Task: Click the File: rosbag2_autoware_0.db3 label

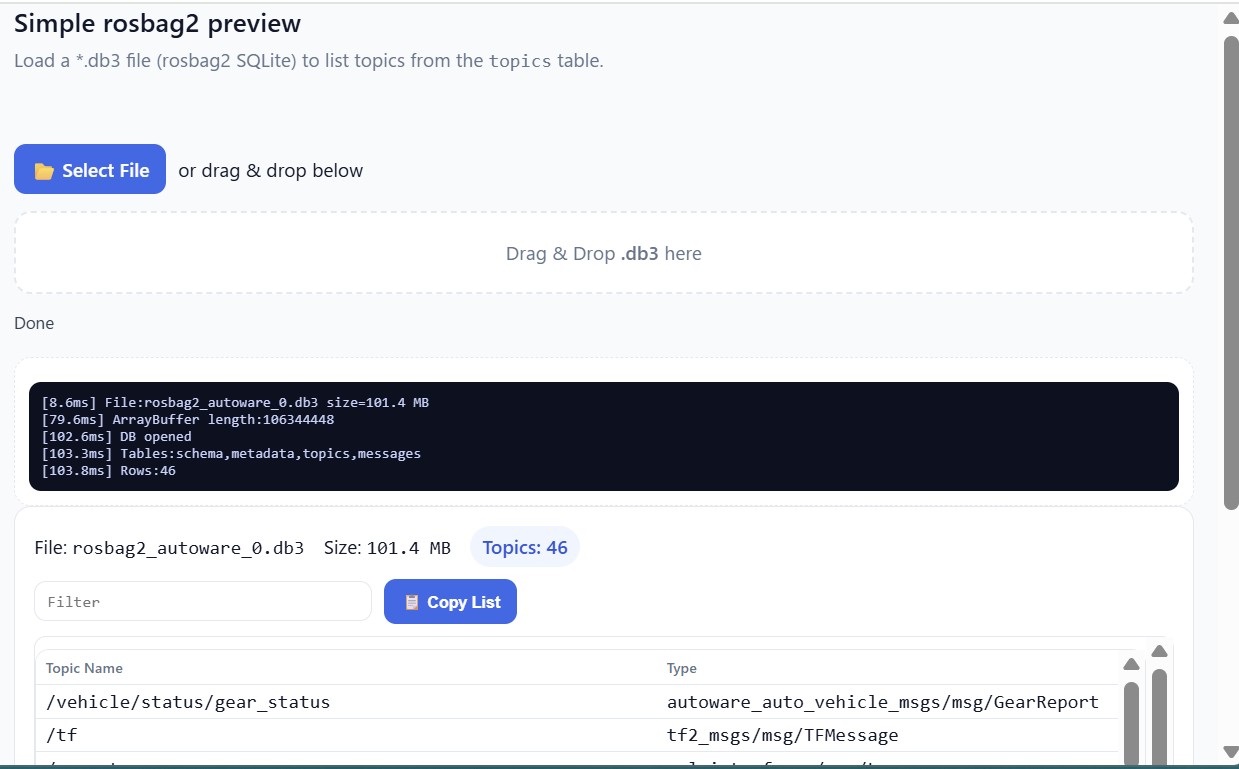Action: click(x=169, y=548)
